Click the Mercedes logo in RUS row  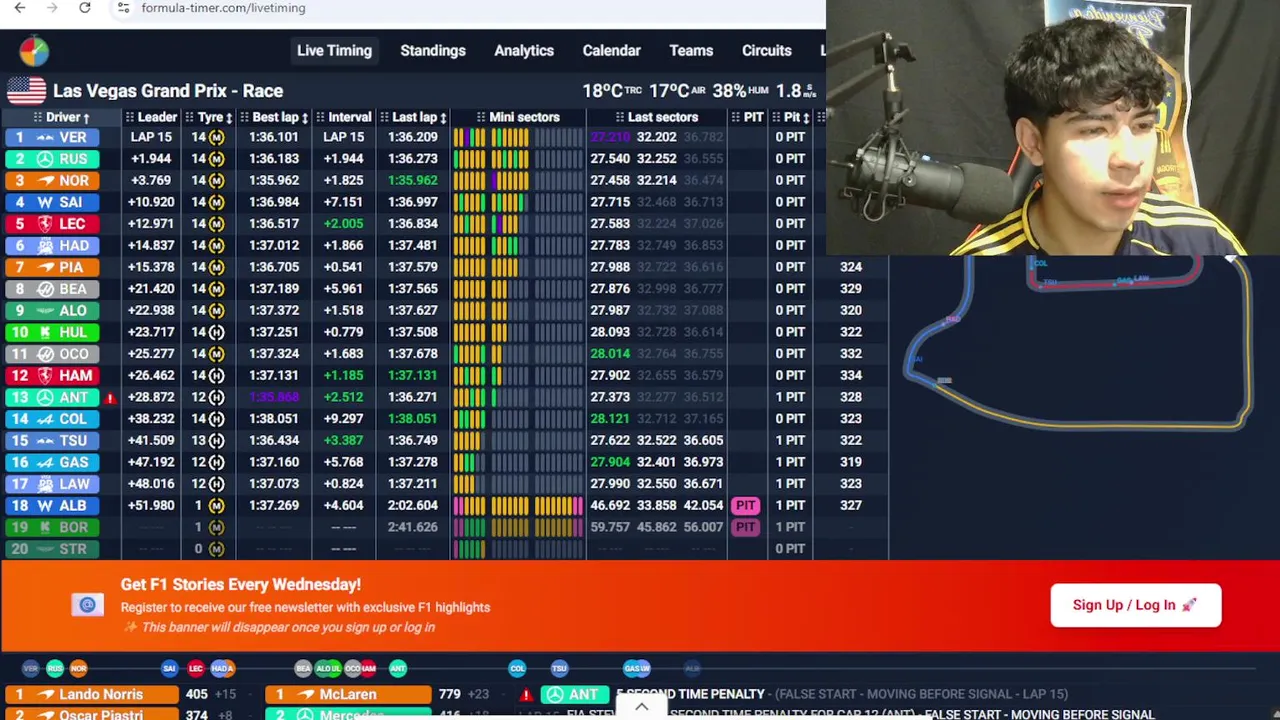point(45,159)
